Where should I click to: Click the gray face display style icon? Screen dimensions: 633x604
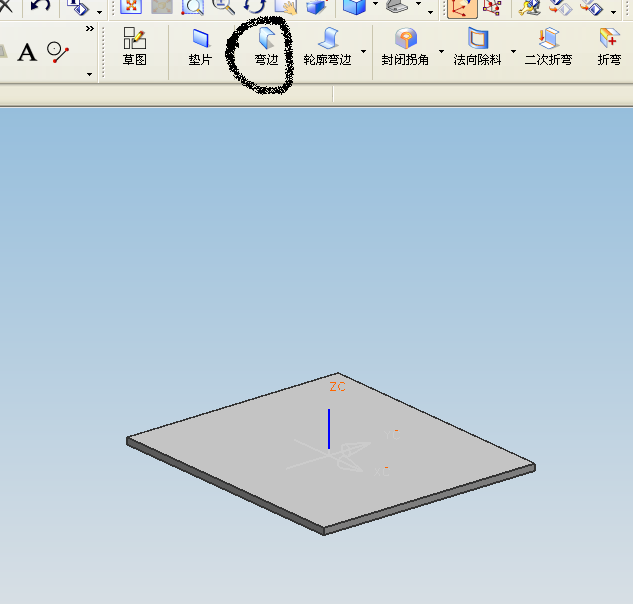pos(398,6)
